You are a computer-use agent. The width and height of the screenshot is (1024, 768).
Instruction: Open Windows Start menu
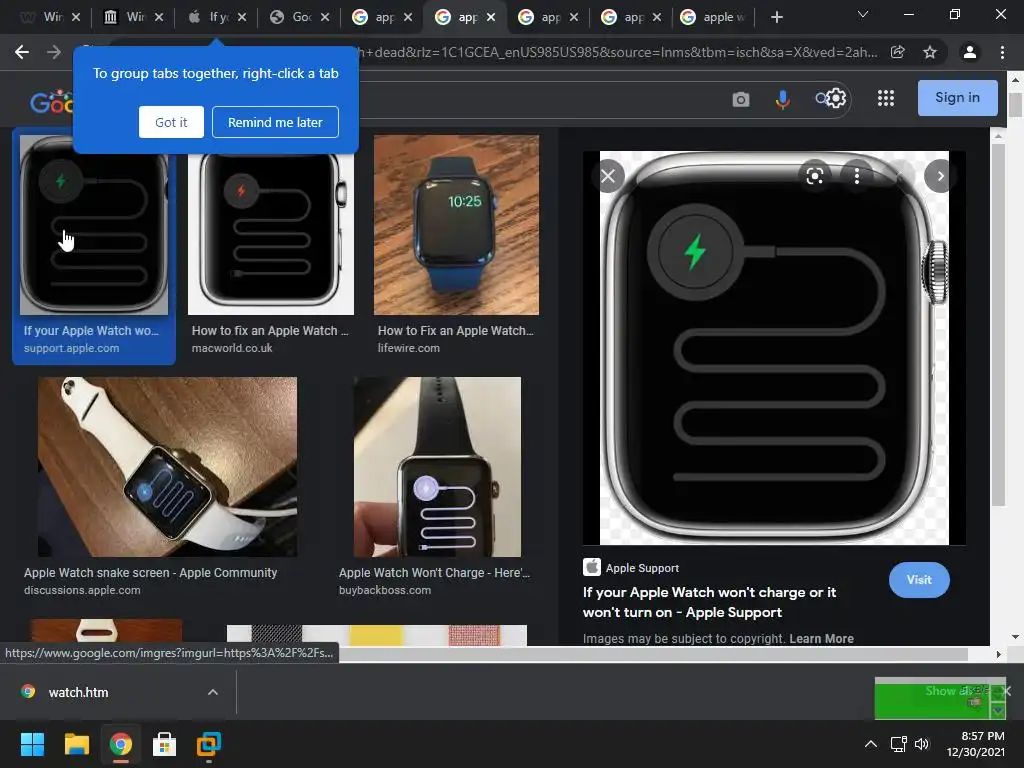click(32, 744)
